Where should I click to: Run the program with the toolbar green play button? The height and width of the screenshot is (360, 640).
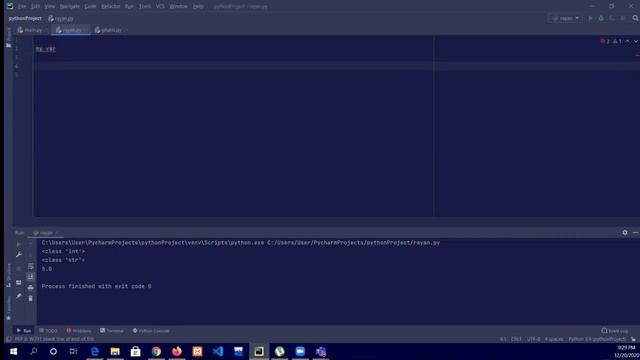coord(590,18)
